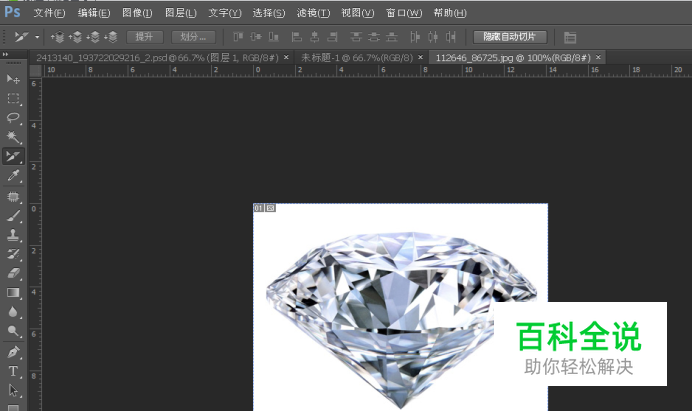
Task: Select the History Brush tool
Action: 13,254
